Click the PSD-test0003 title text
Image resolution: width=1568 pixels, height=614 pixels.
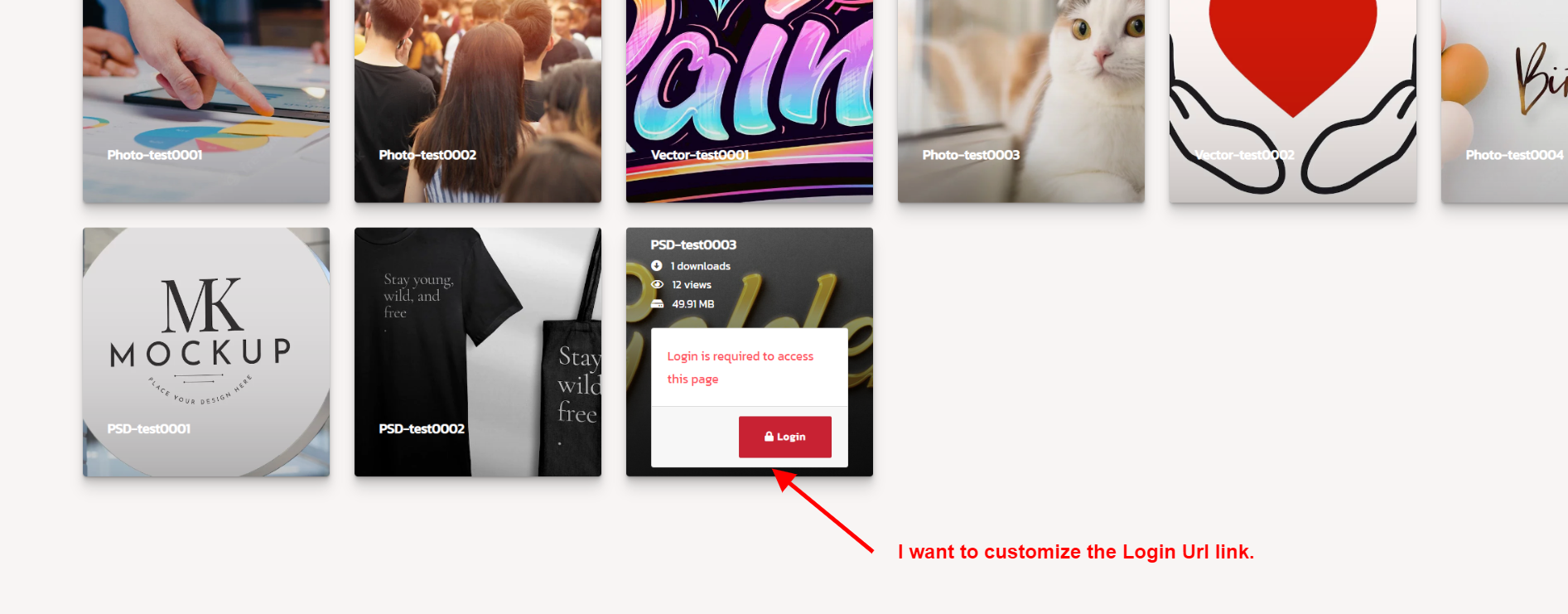(693, 244)
